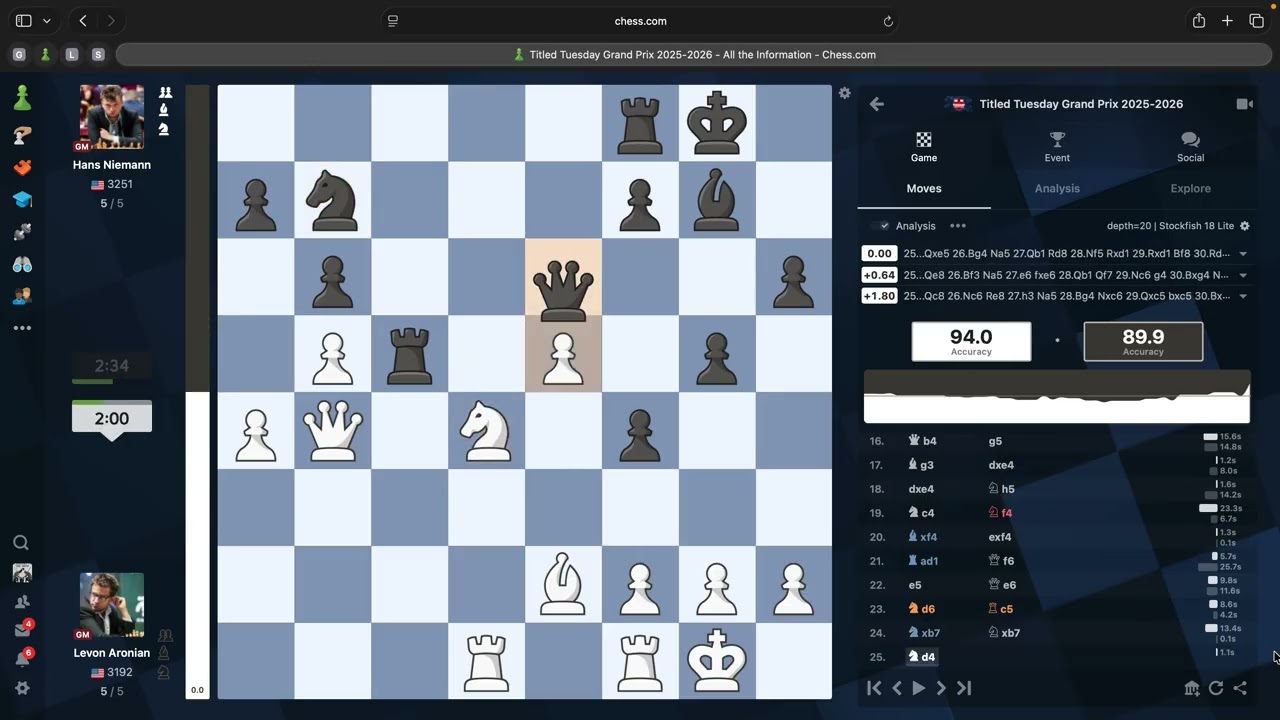Viewport: 1280px width, 720px height.
Task: Click the 94.0 white accuracy box
Action: 971,341
